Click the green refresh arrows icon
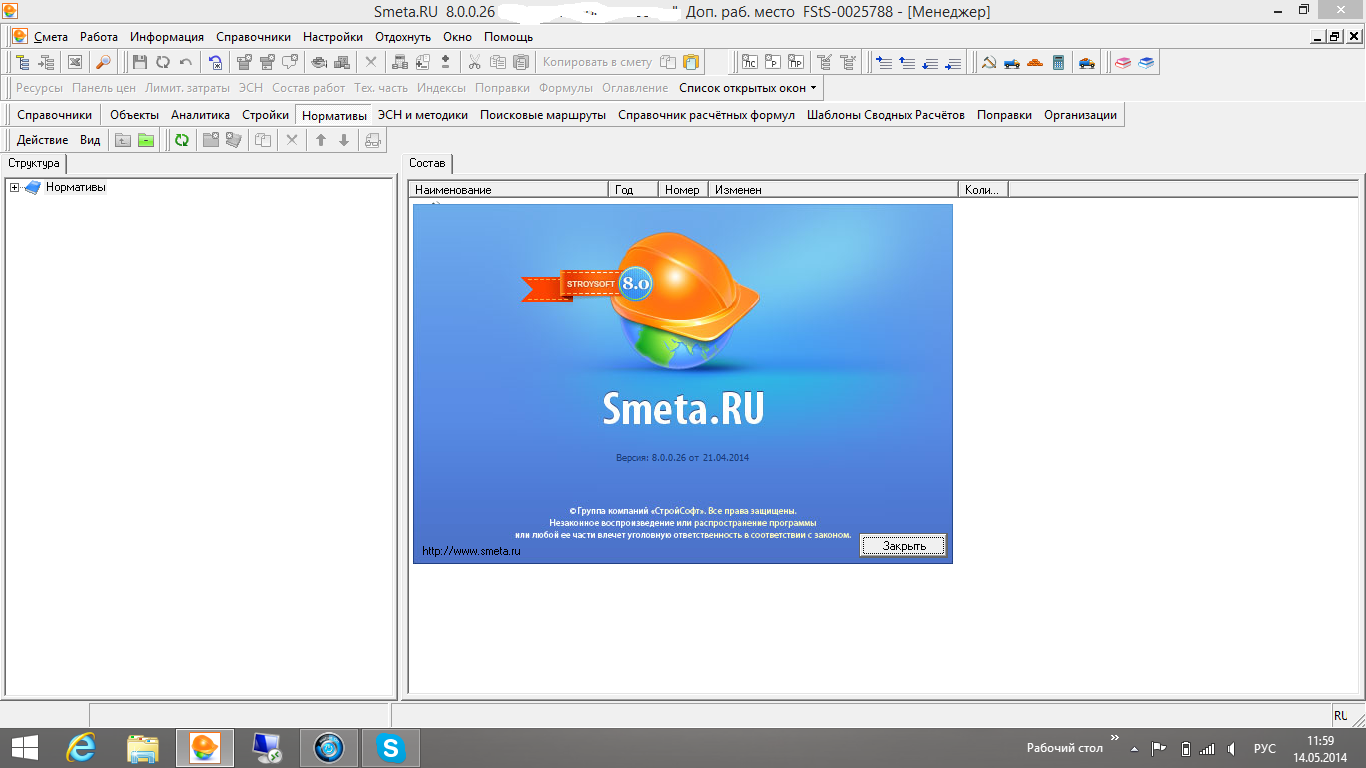 point(181,140)
